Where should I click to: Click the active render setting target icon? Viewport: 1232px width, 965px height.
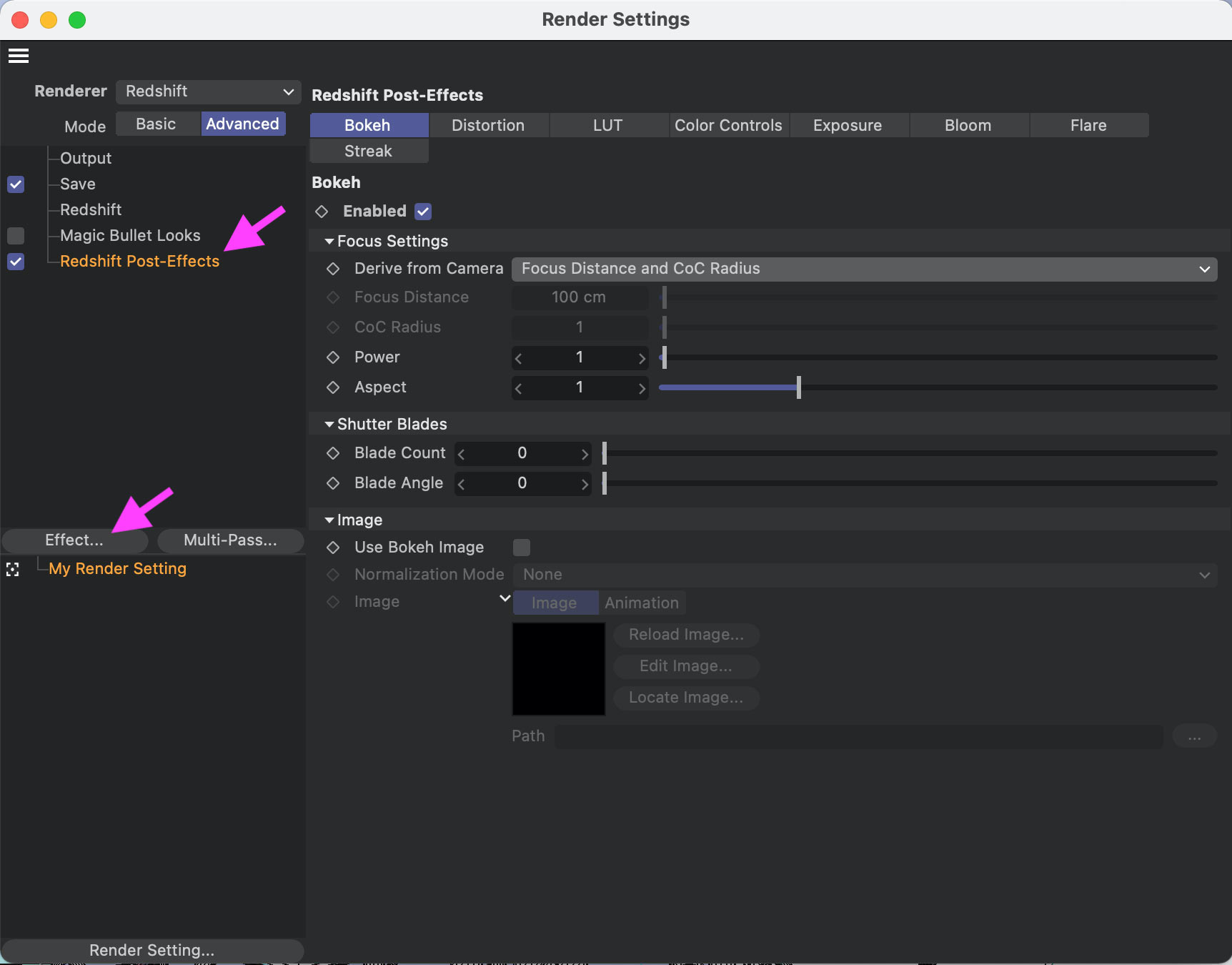13,570
